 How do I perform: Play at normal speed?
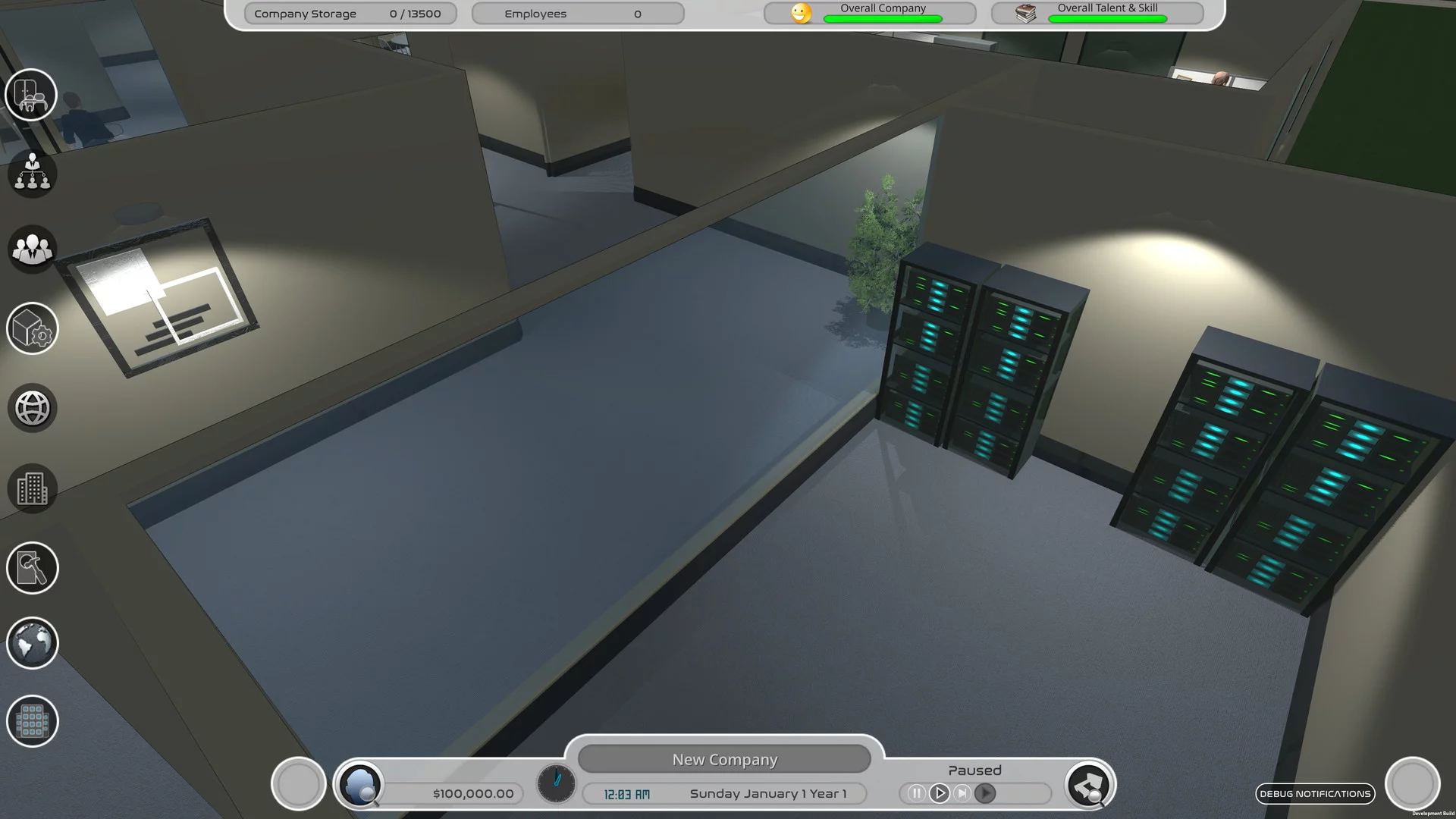pyautogui.click(x=939, y=793)
